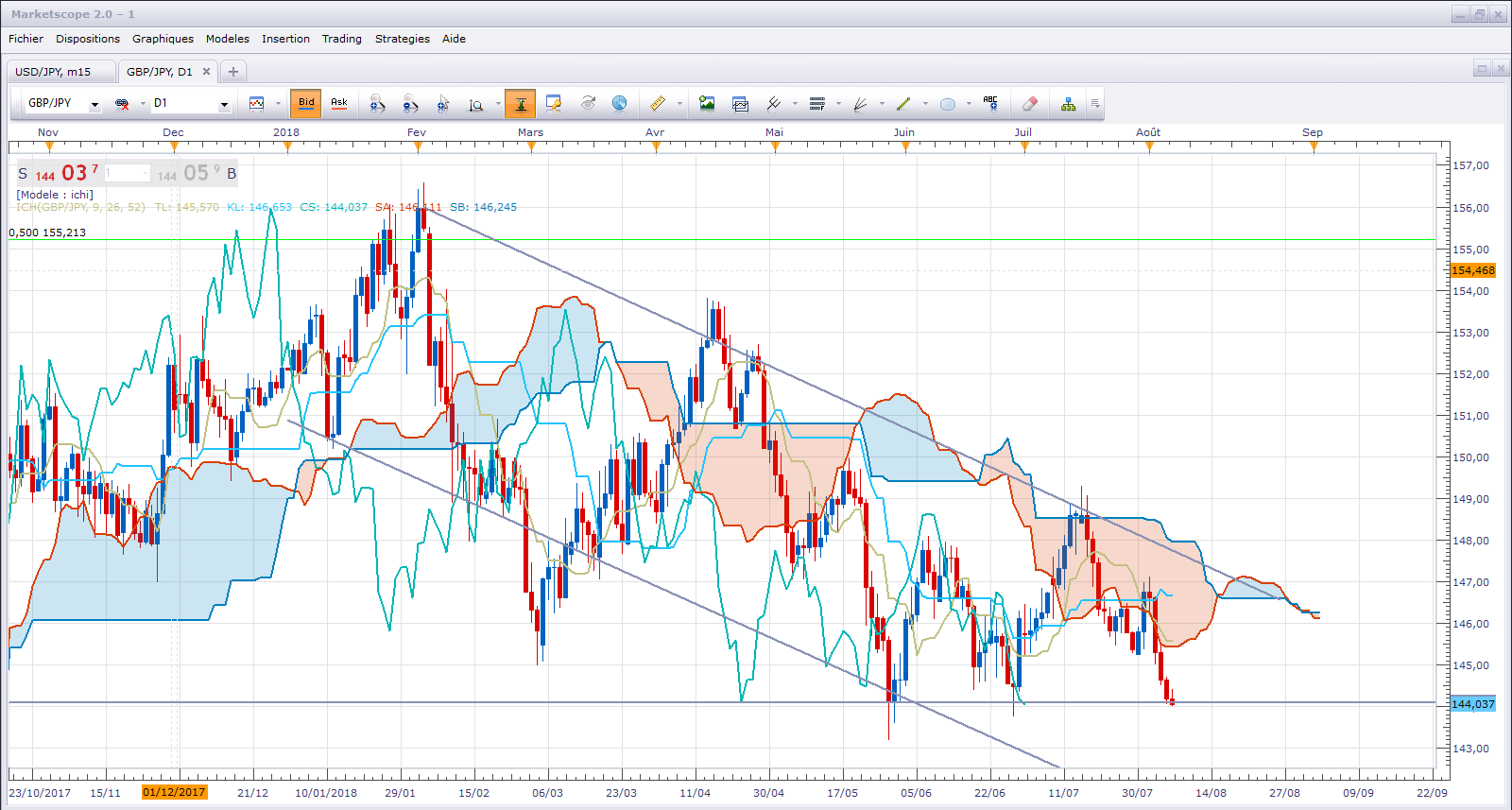Close the GBP/JPY, D1 tab
The height and width of the screenshot is (810, 1512).
[206, 72]
